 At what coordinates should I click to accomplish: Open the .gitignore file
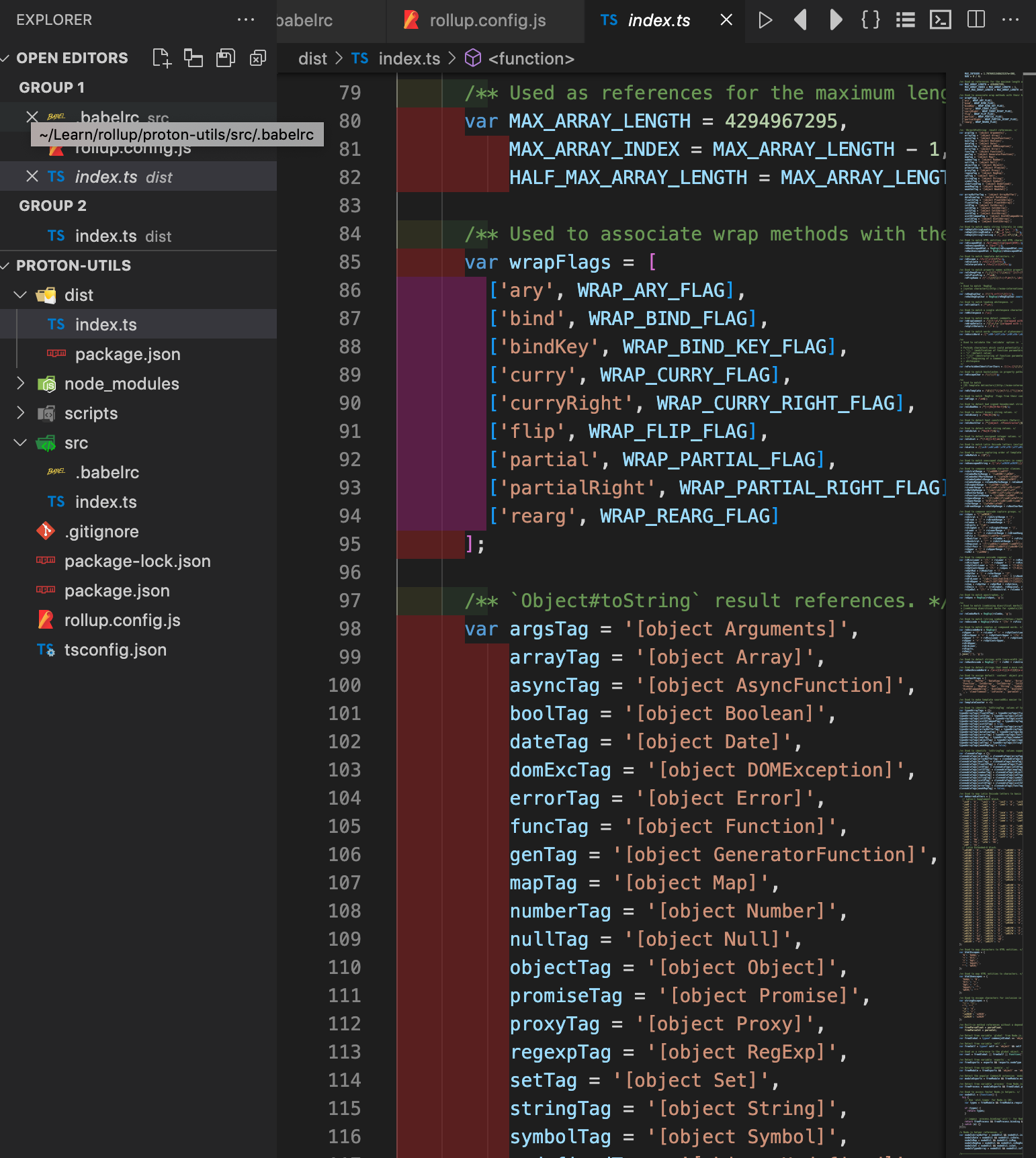tap(138, 531)
